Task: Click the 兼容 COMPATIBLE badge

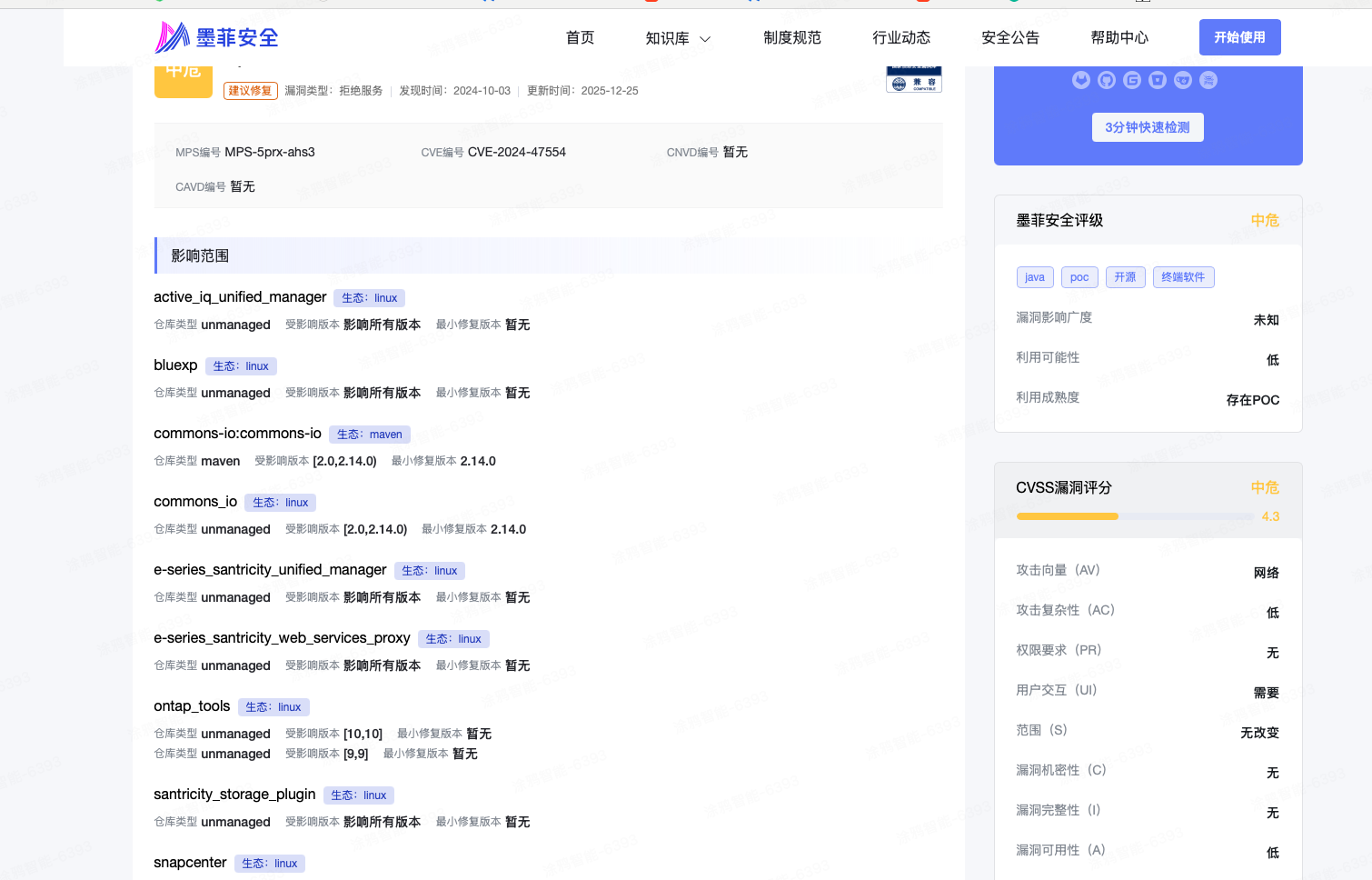Action: (914, 79)
